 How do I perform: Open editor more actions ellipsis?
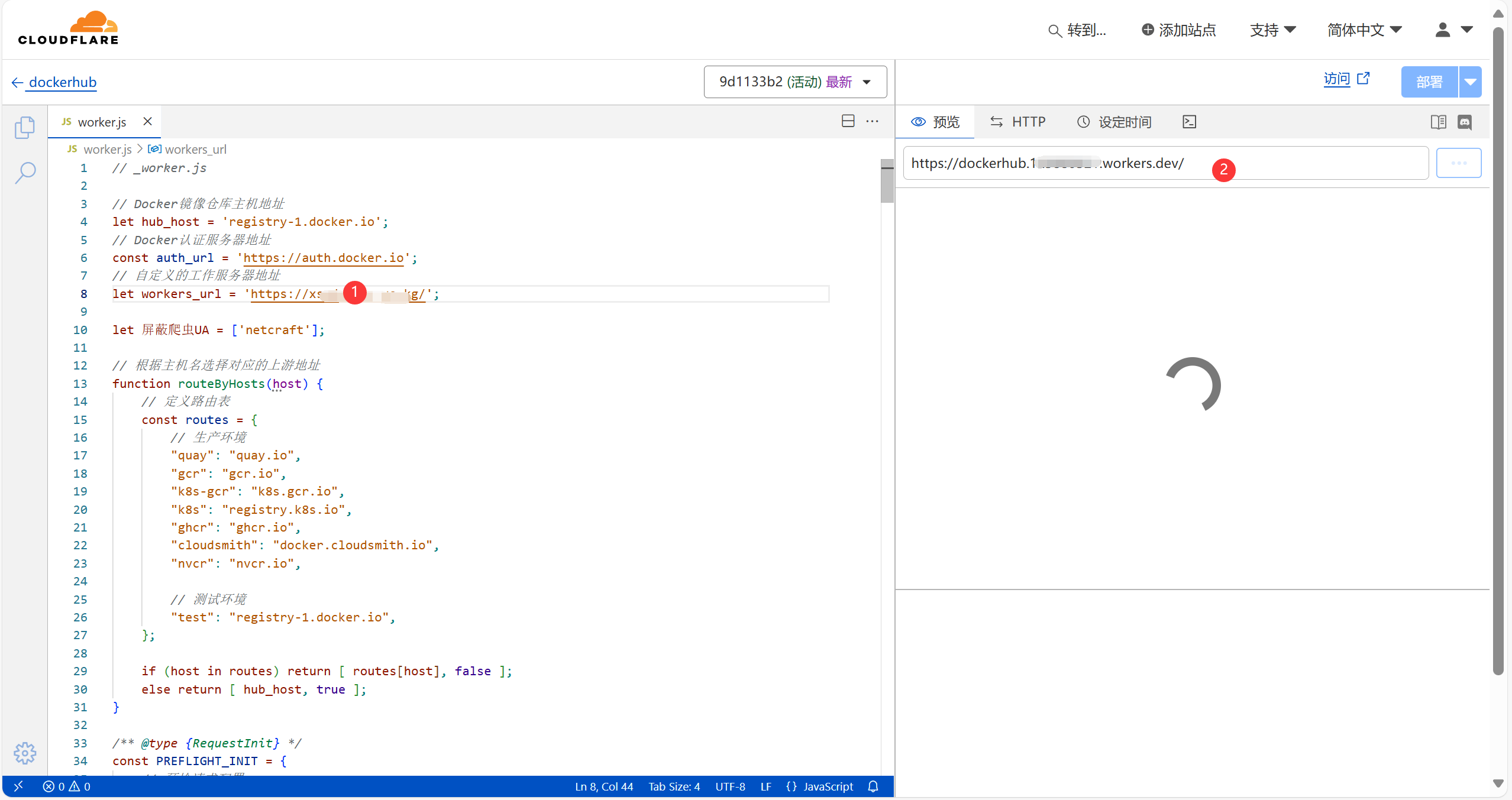point(872,121)
